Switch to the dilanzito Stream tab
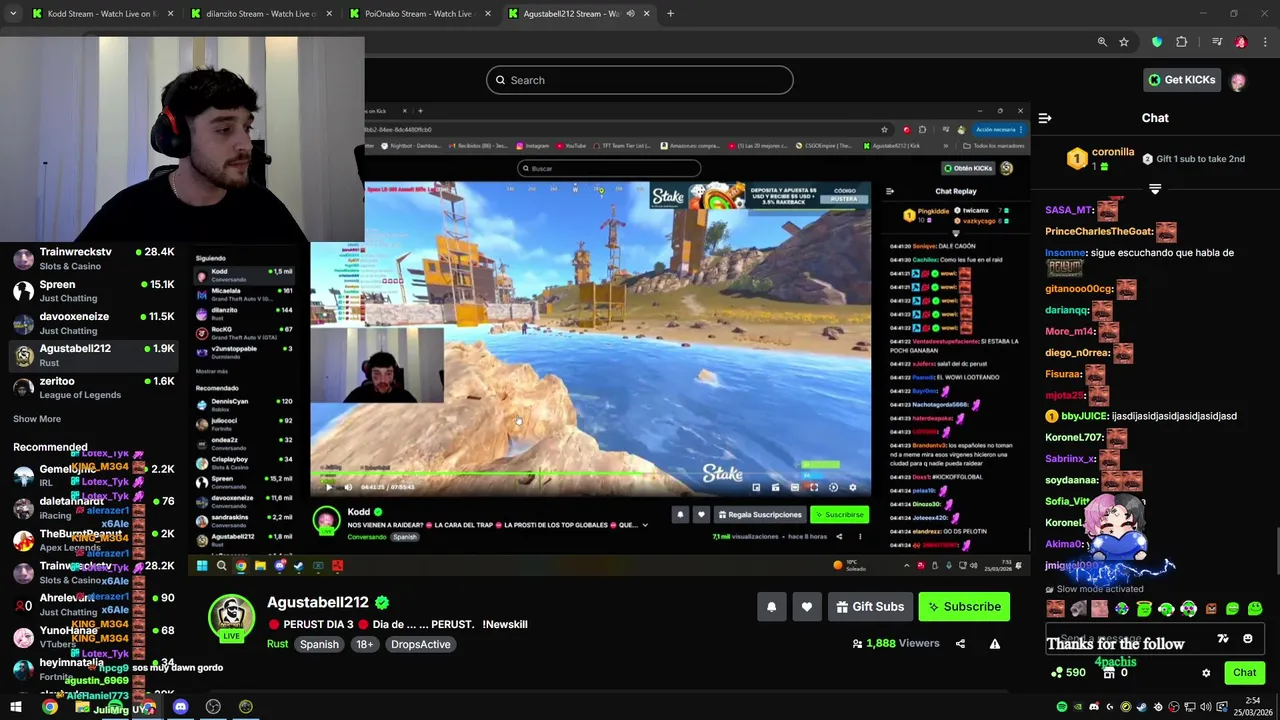The width and height of the screenshot is (1280, 720). 262,14
